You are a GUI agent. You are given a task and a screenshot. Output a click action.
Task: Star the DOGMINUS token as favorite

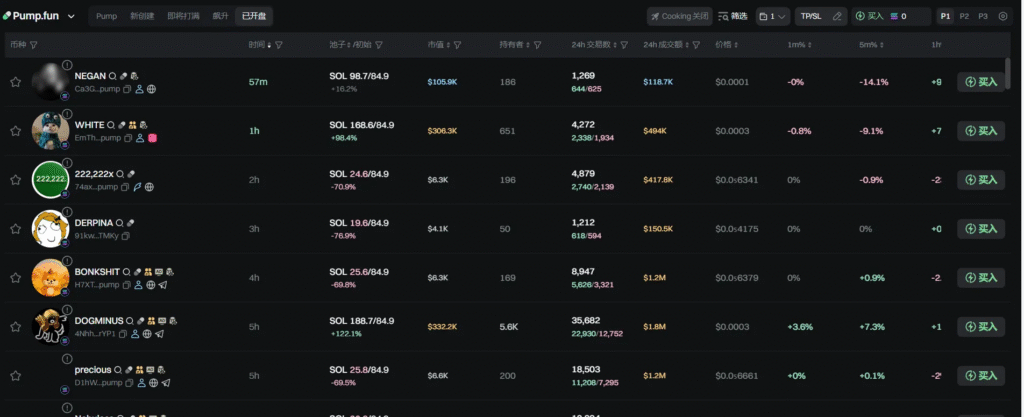[x=15, y=327]
